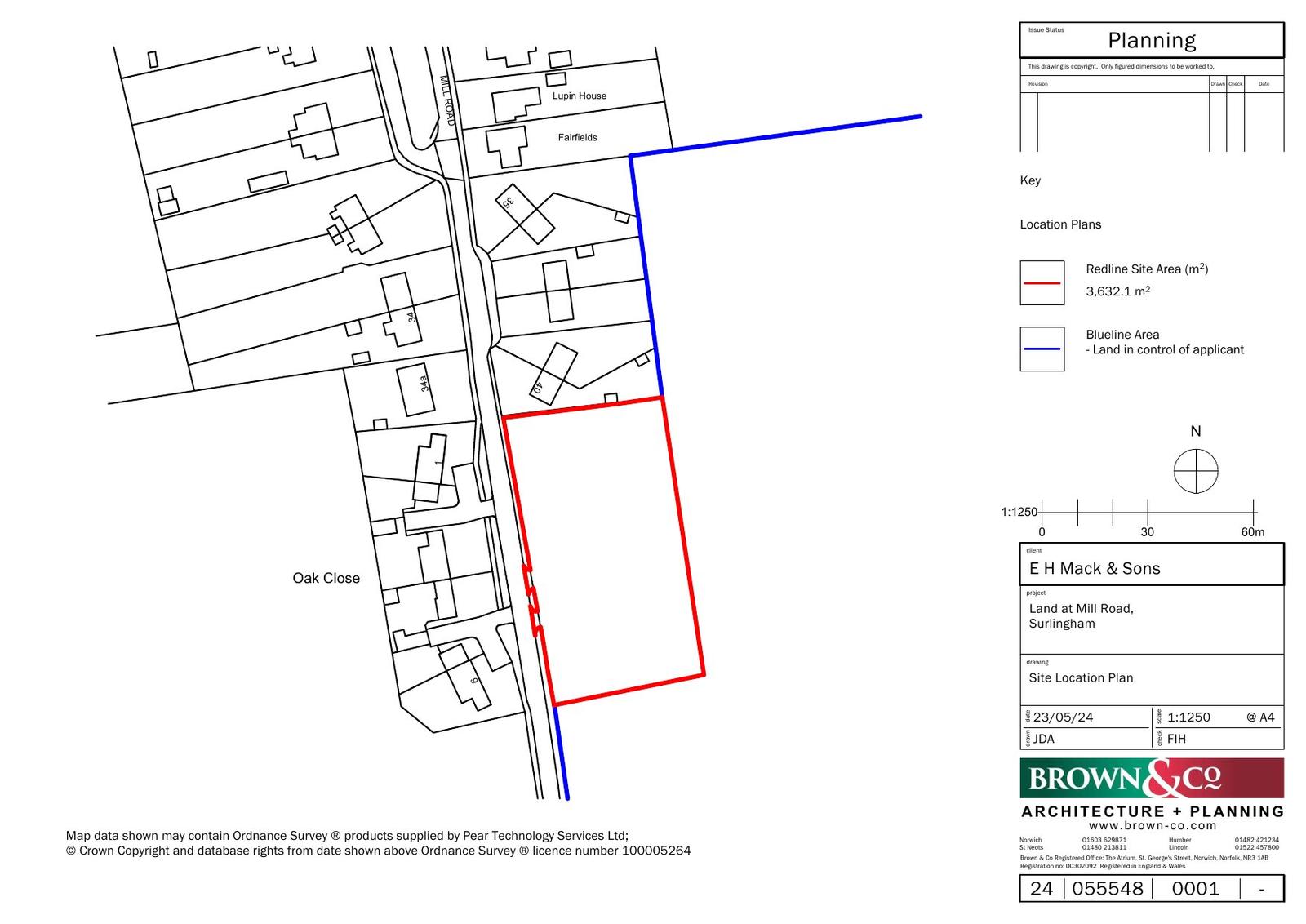Select the Oak Close street label
Image resolution: width=1306 pixels, height=924 pixels.
point(326,578)
